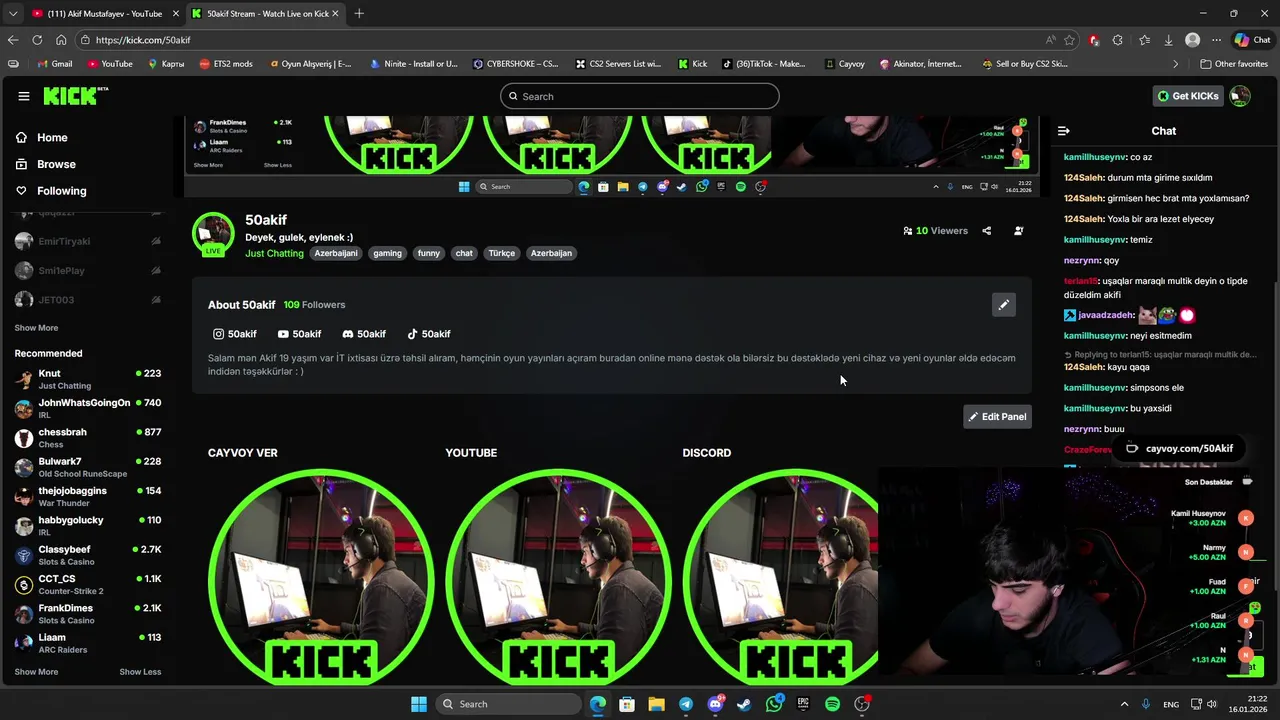Open the CAYVOY VER panel image

pos(321,578)
